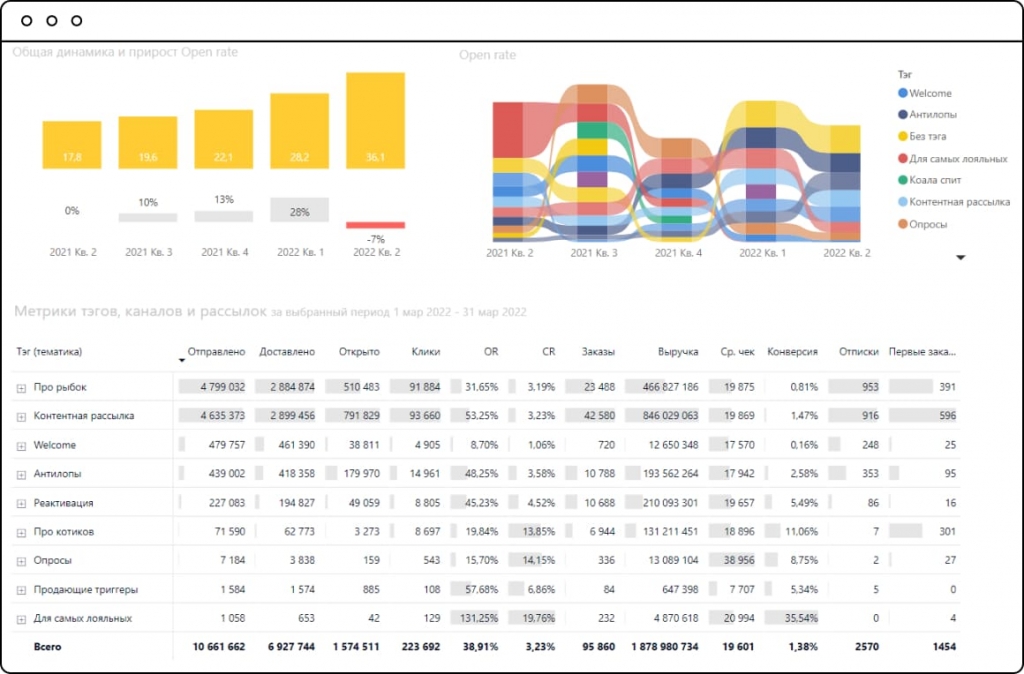Select the red -7% growth bar
This screenshot has width=1024, height=674.
click(x=376, y=225)
